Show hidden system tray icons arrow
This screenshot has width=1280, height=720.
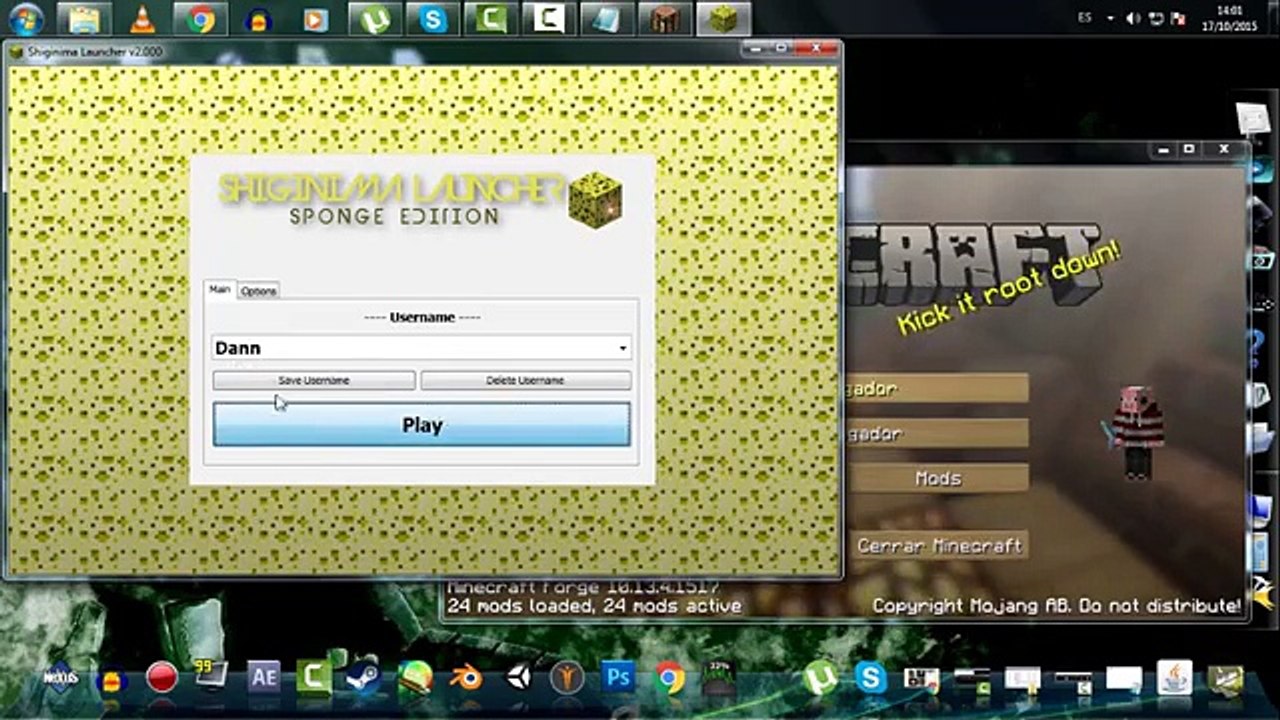(1111, 18)
